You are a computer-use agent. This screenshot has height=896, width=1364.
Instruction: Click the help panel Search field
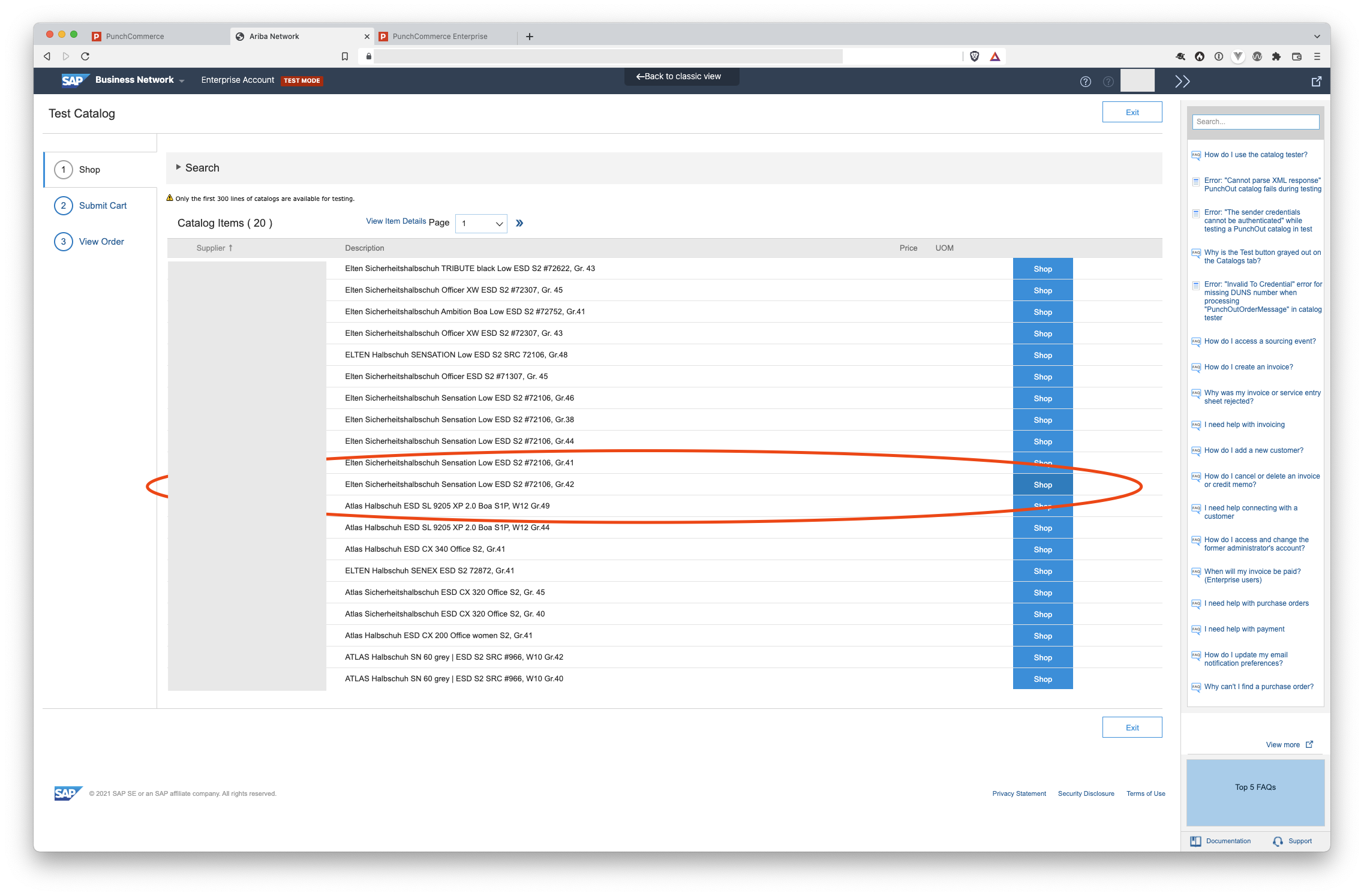coord(1255,122)
